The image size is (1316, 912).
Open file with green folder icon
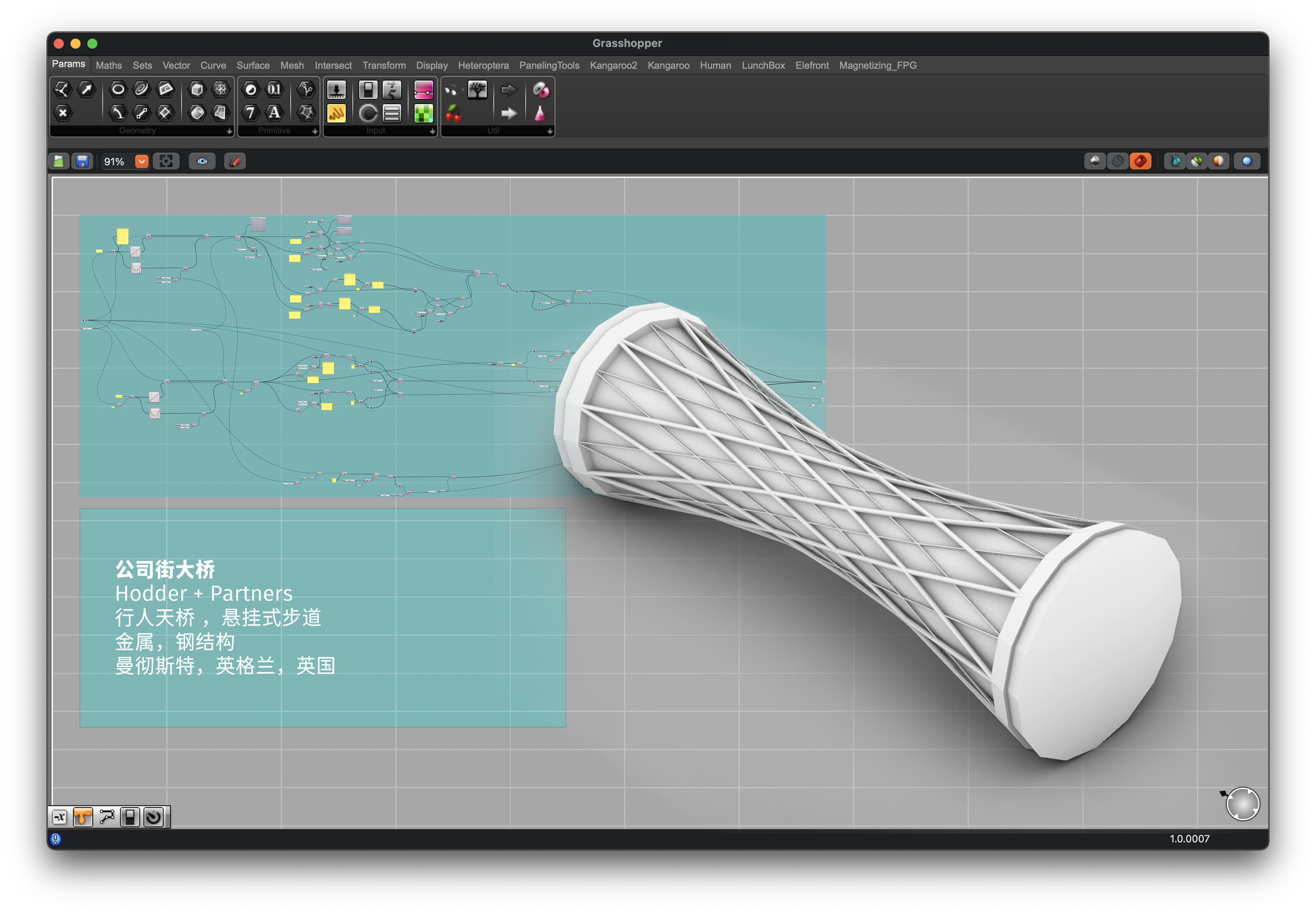tap(59, 162)
